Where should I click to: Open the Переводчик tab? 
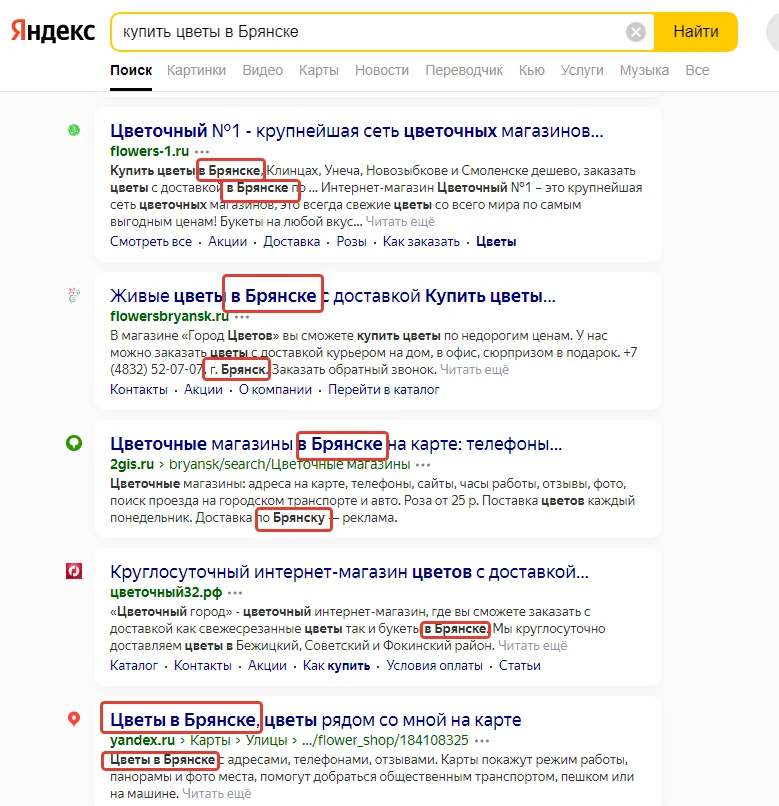[464, 70]
